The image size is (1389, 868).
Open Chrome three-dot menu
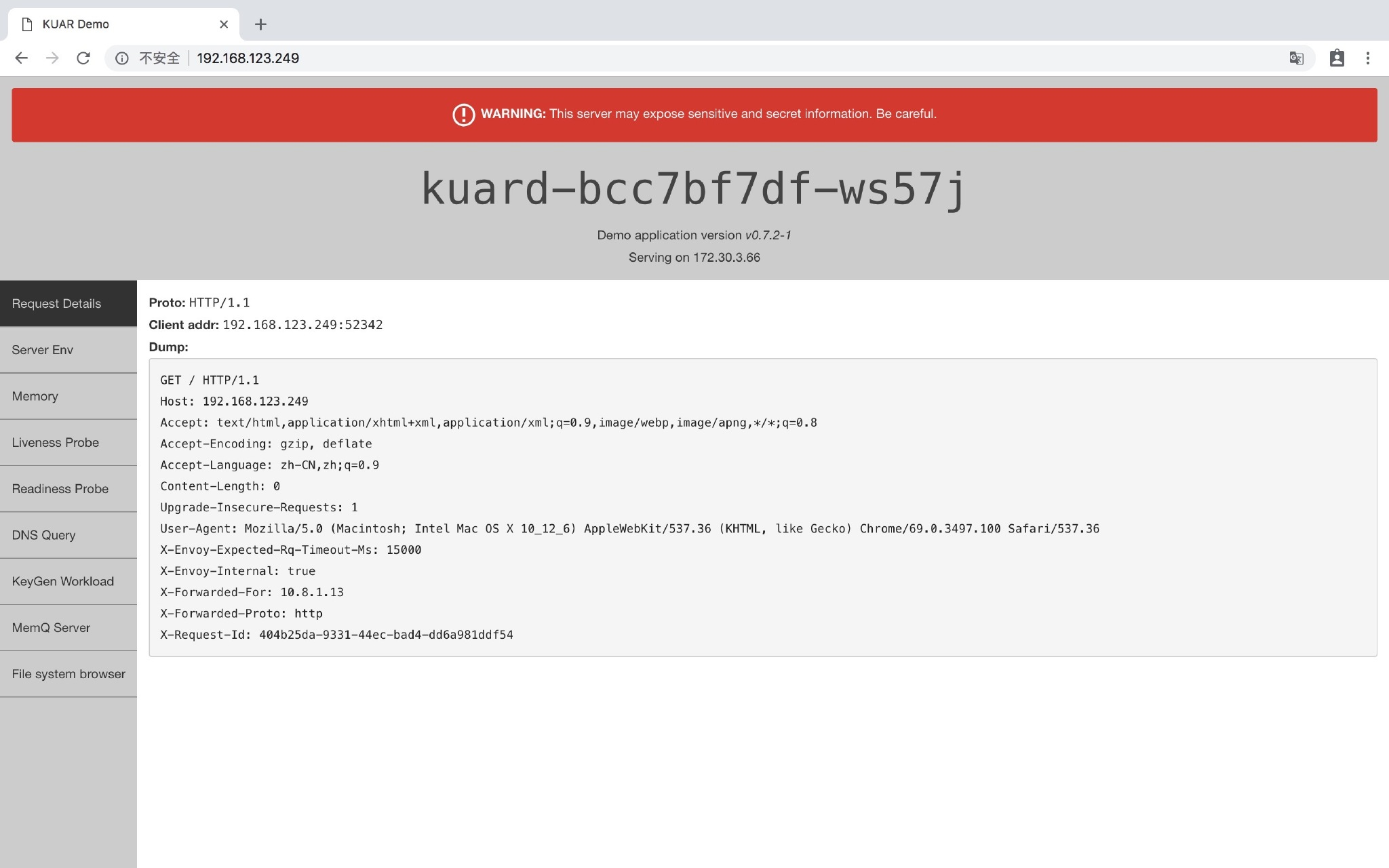point(1367,58)
